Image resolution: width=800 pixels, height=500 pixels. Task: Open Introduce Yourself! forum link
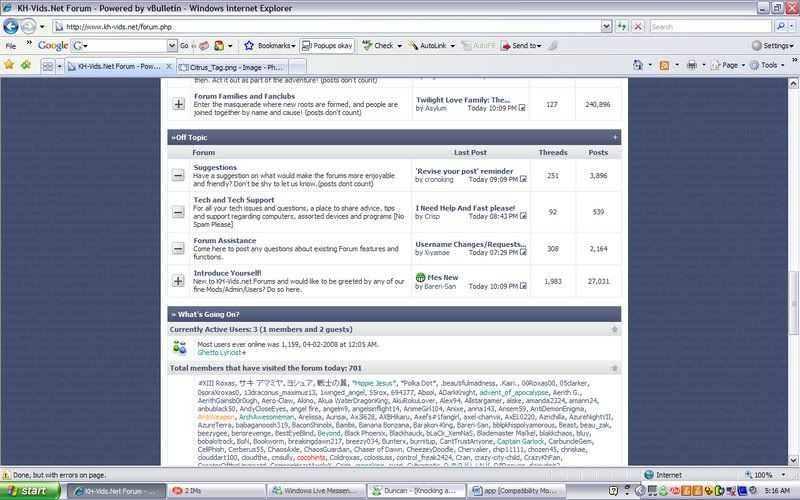click(228, 273)
